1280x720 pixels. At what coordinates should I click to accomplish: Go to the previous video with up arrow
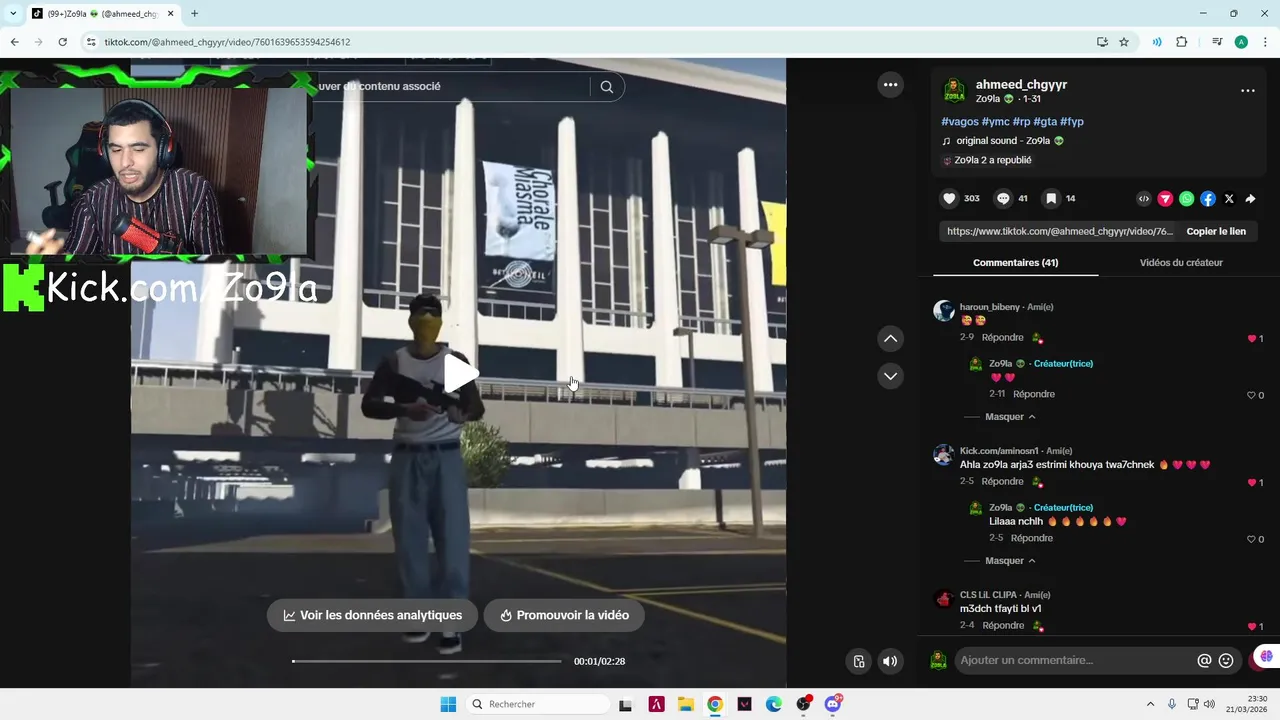(x=890, y=339)
